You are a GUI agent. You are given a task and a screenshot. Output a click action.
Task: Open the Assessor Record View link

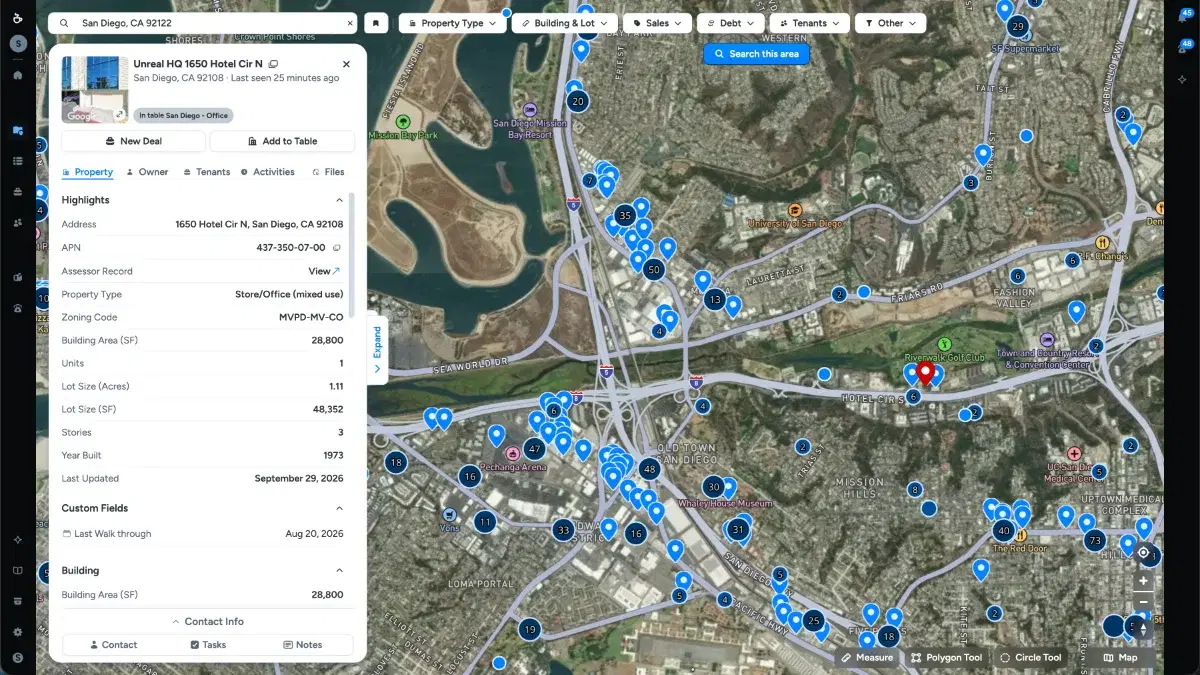(324, 271)
